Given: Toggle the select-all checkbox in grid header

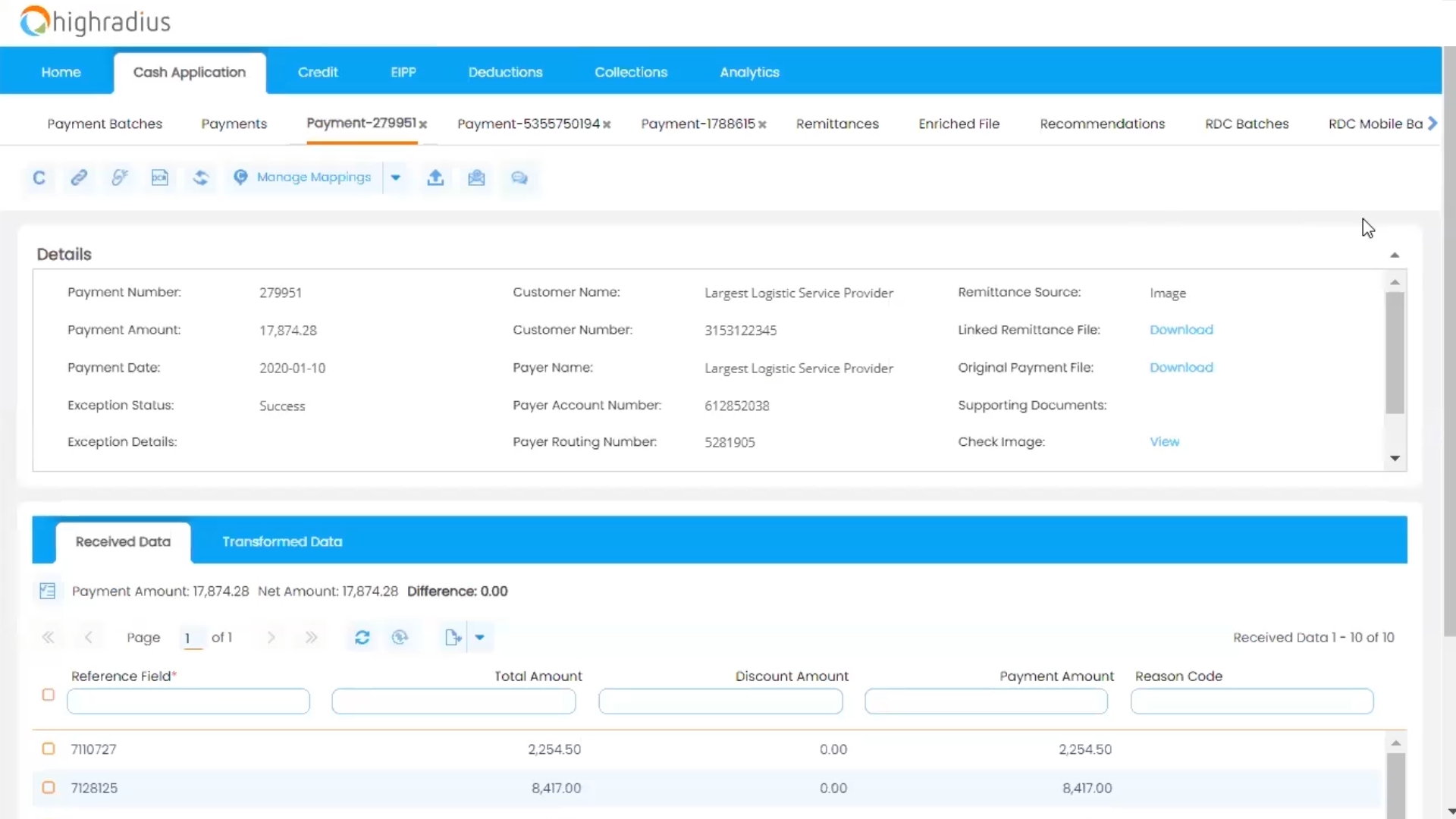Looking at the screenshot, I should (x=49, y=695).
